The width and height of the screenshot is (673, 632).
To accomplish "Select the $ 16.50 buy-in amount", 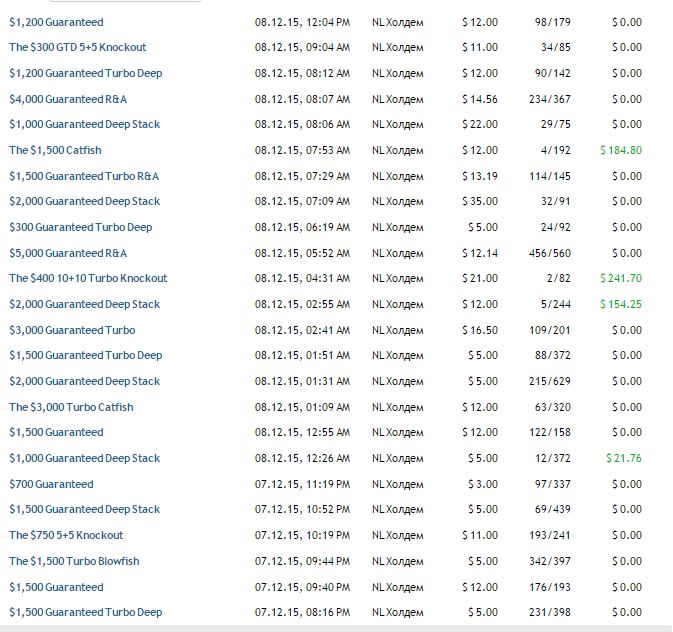I will coord(480,330).
